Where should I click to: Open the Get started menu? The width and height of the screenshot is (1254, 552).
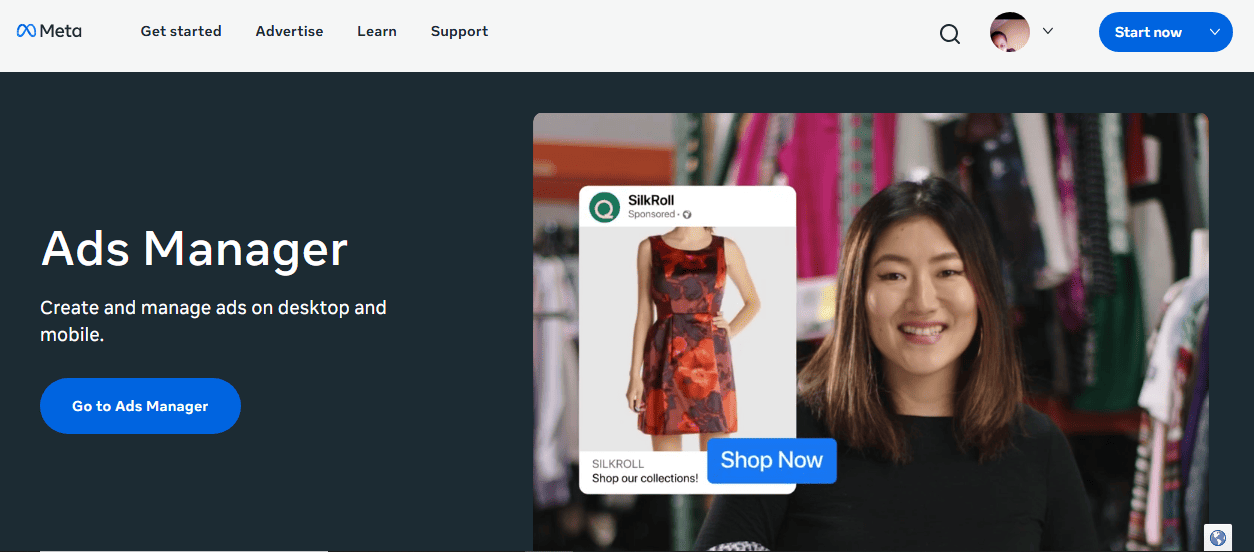point(181,31)
